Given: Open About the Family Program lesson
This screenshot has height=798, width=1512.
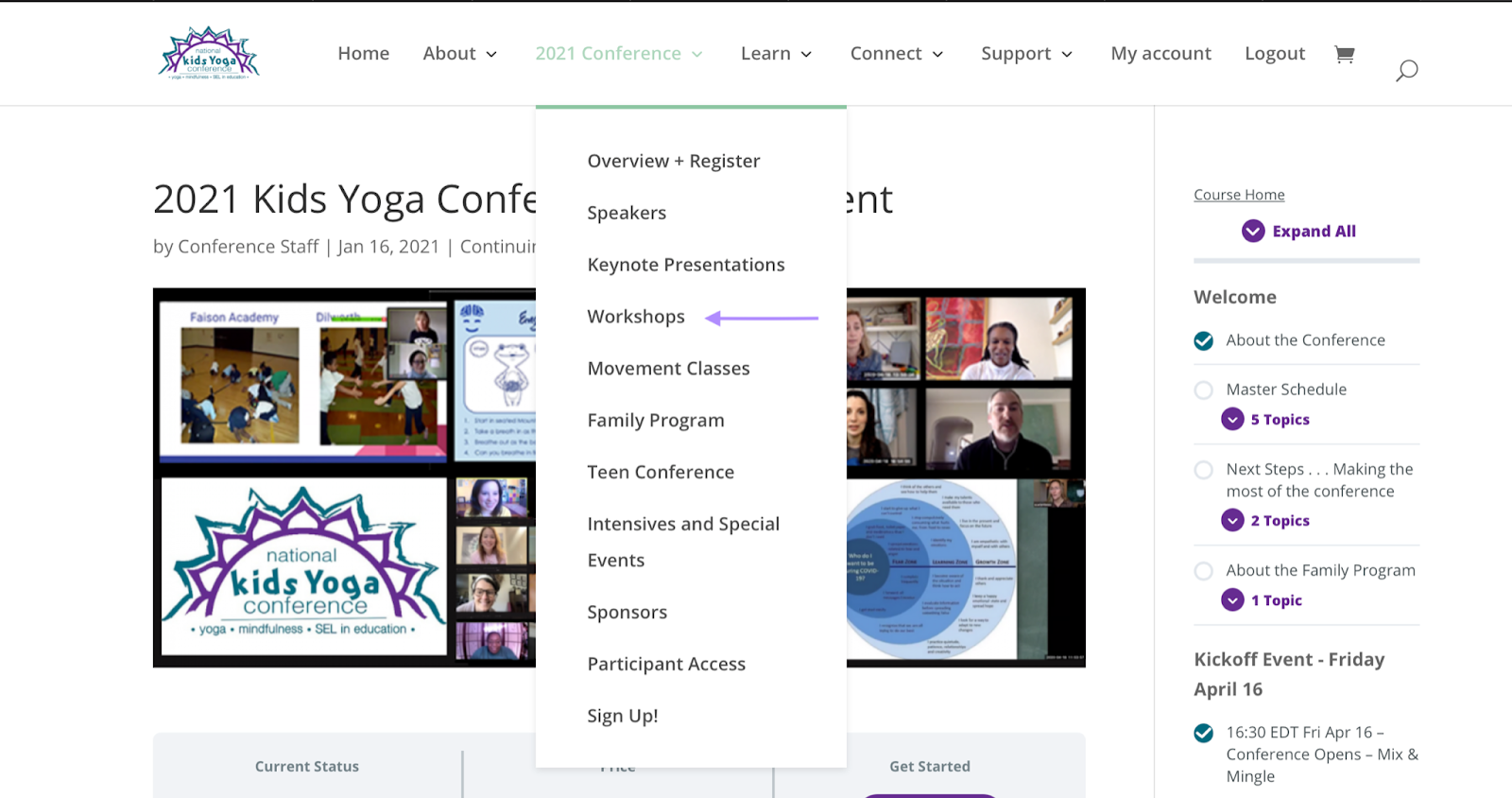Looking at the screenshot, I should tap(1320, 570).
